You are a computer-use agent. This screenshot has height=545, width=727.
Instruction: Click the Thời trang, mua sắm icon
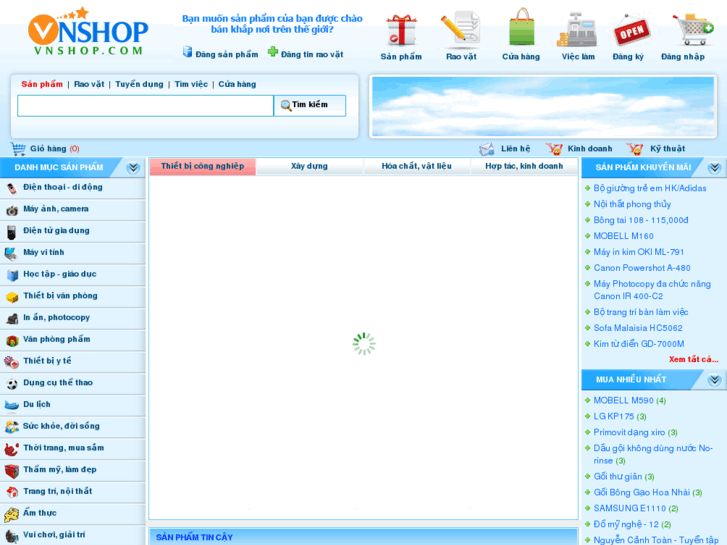(12, 449)
